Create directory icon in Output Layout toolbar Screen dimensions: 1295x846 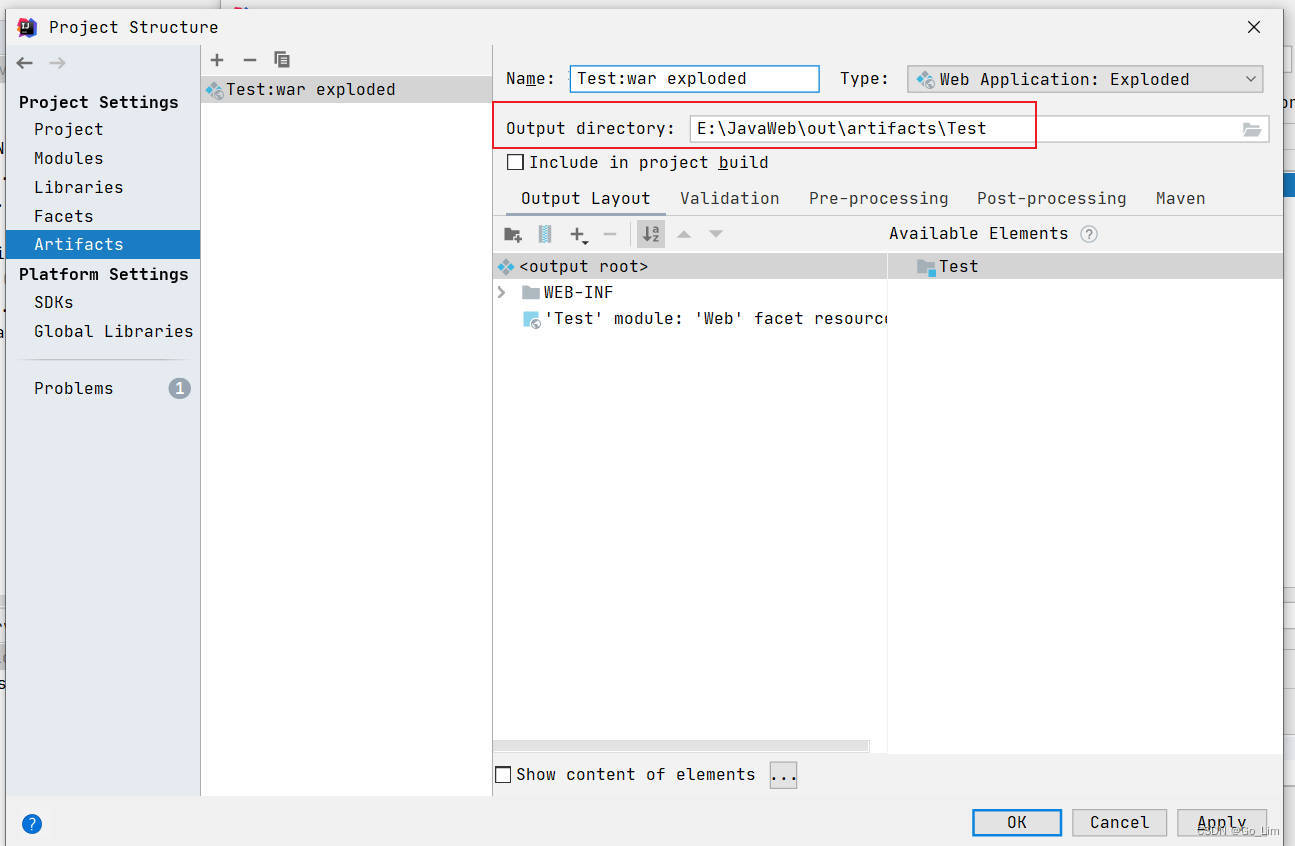(x=513, y=234)
